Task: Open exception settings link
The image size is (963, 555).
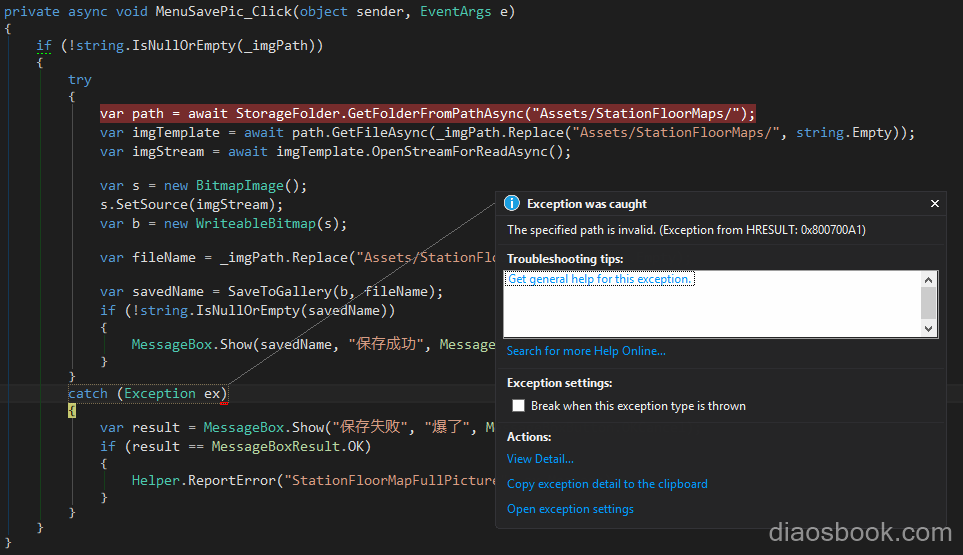Action: 570,509
